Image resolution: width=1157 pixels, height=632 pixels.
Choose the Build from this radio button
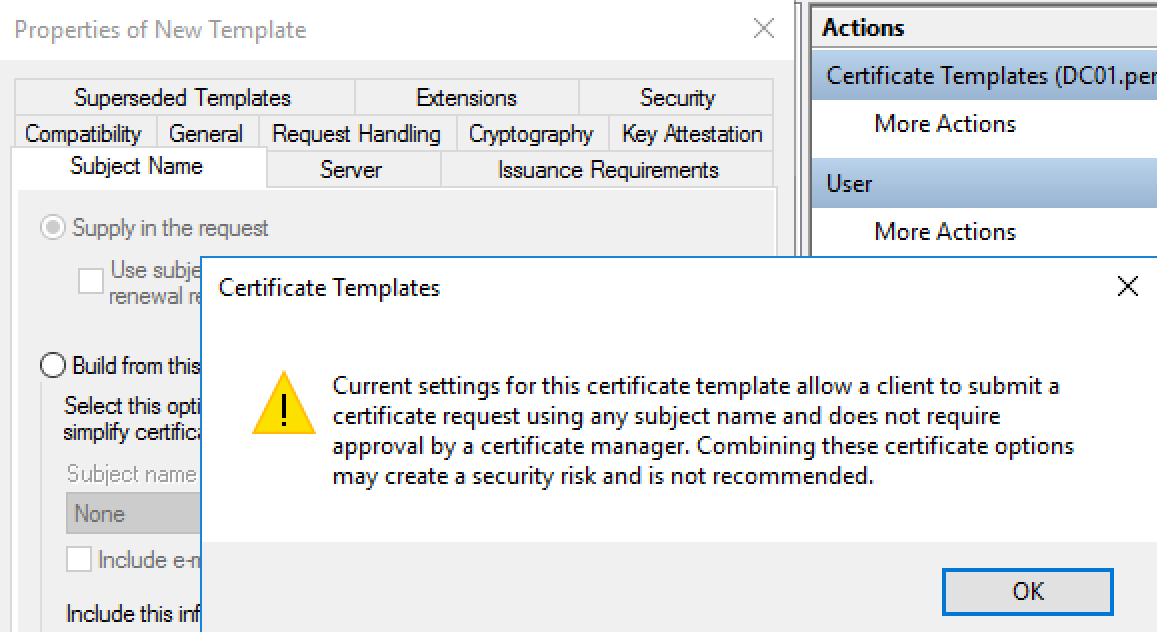pos(53,366)
